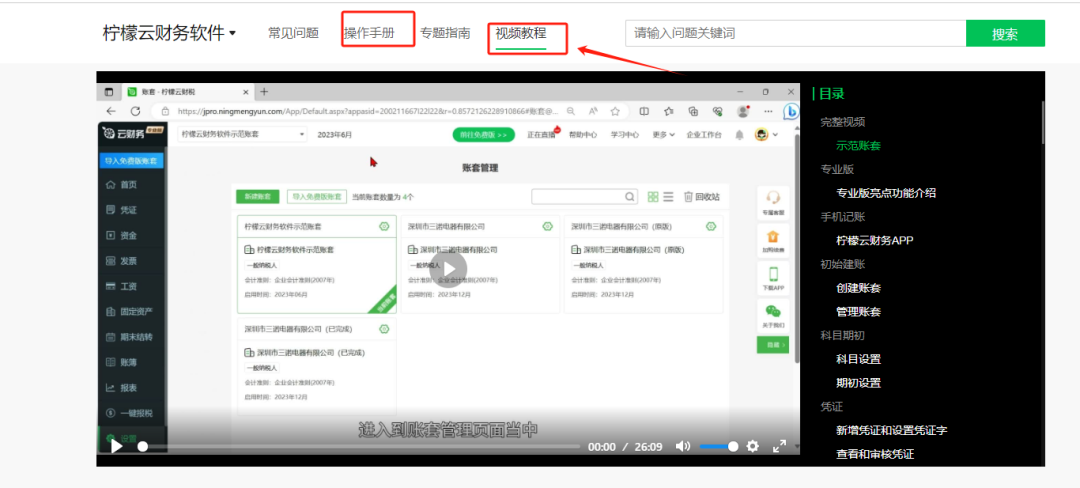Mute the video using the speaker icon
The width and height of the screenshot is (1080, 488).
pyautogui.click(x=683, y=447)
